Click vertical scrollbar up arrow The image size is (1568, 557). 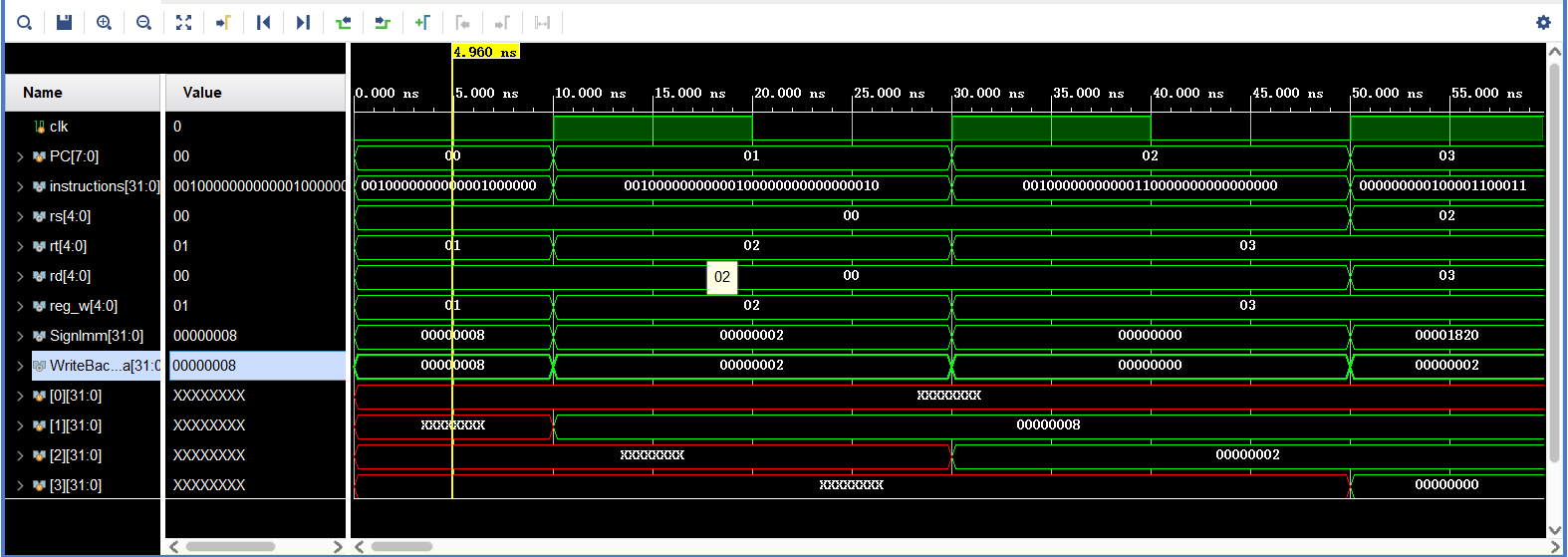(x=1555, y=51)
